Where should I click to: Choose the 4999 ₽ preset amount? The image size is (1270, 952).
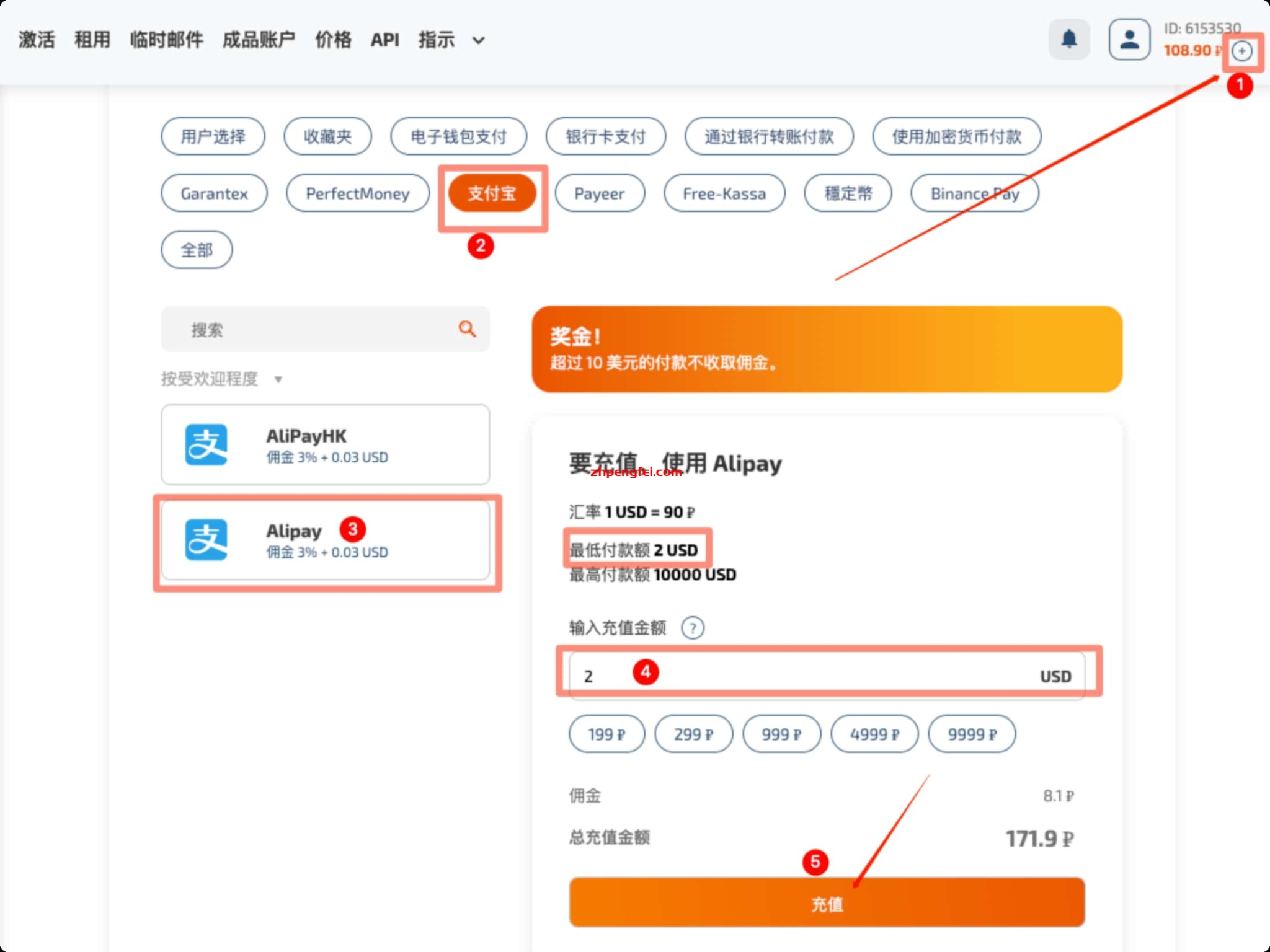click(x=874, y=734)
